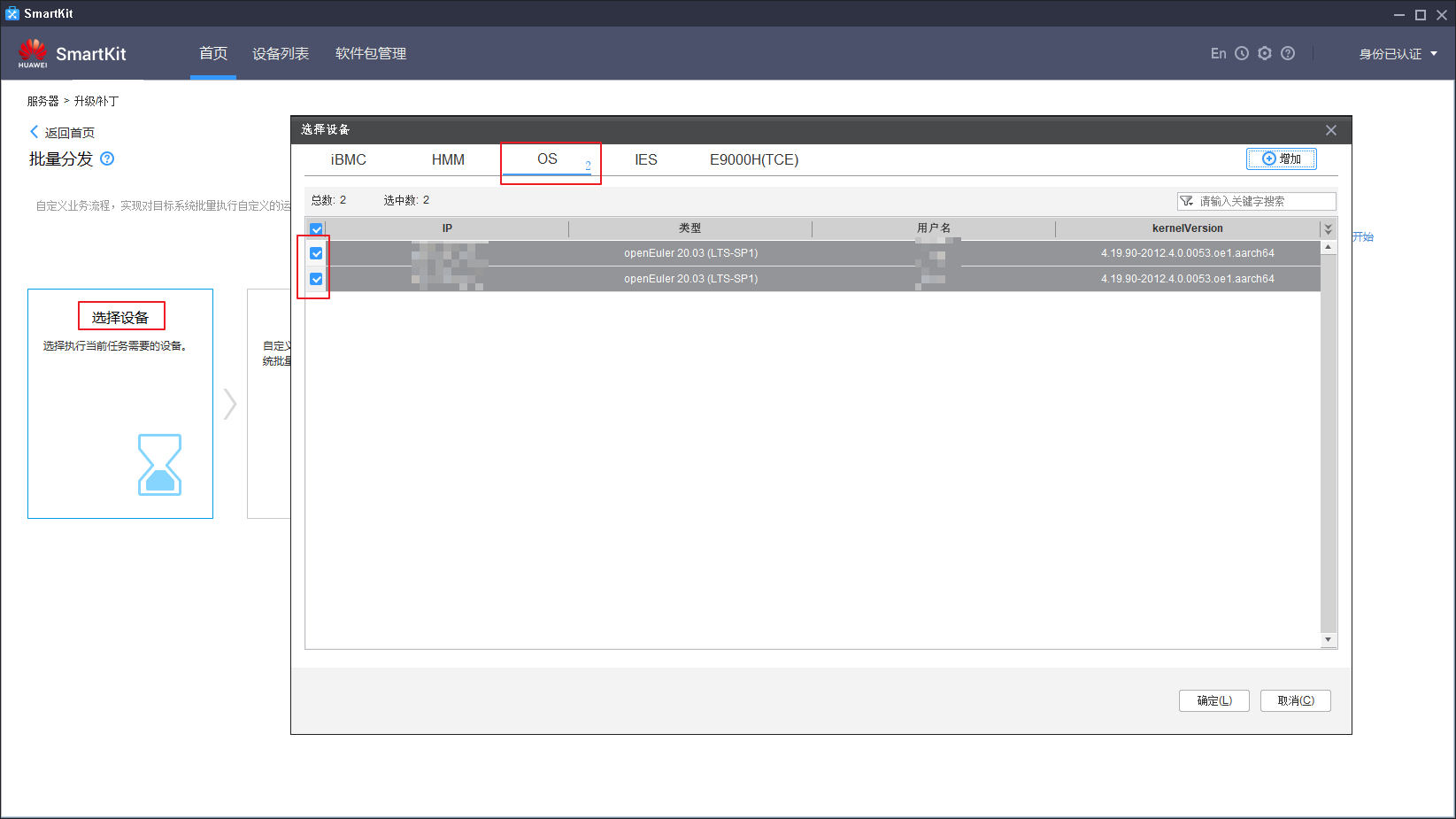Switch language with the En button
This screenshot has width=1456, height=819.
1218,53
